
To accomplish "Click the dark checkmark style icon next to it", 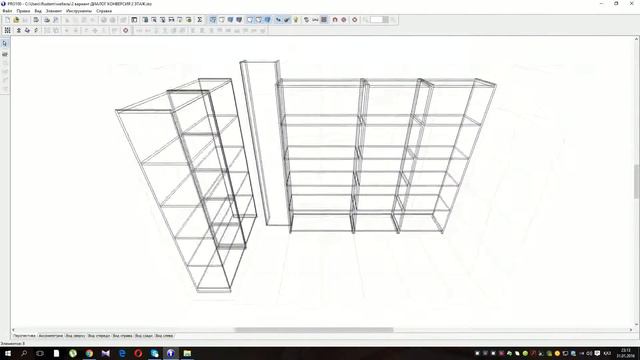I will coord(287,20).
